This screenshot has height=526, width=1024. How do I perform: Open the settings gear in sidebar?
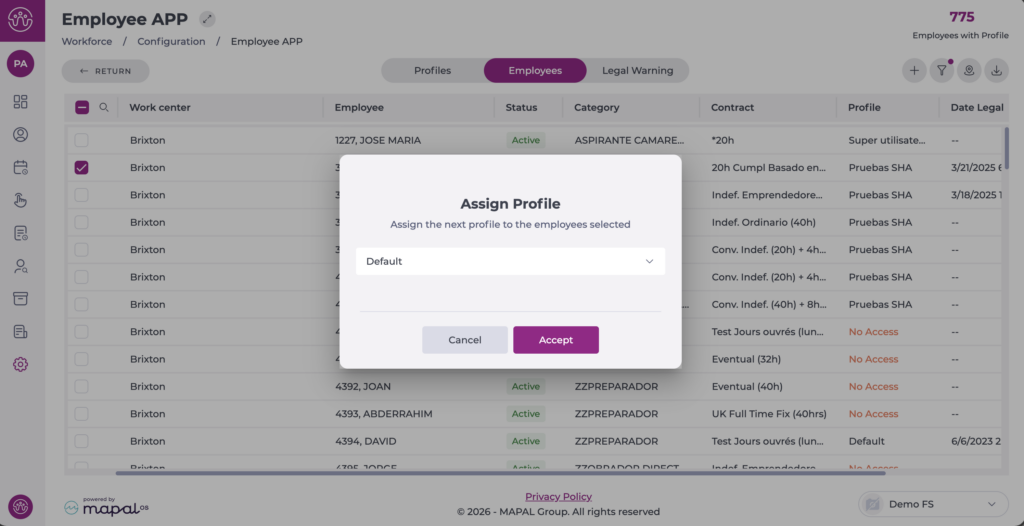21,364
